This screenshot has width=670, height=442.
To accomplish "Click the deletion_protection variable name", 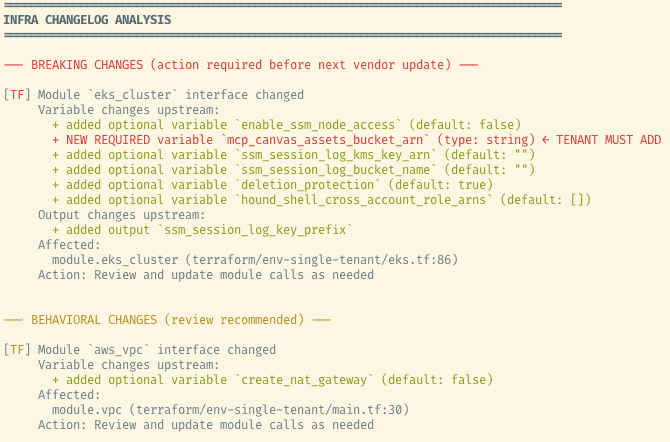I will tap(308, 185).
